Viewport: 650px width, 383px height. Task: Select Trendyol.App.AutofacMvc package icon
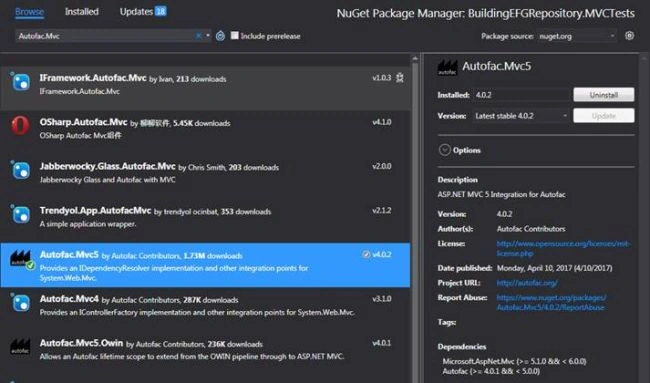tap(20, 214)
